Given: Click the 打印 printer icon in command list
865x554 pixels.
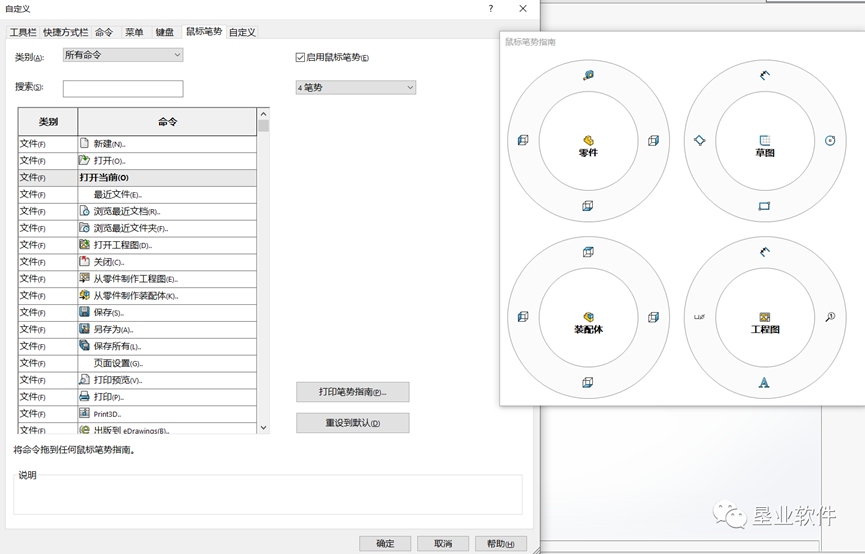Looking at the screenshot, I should 85,397.
